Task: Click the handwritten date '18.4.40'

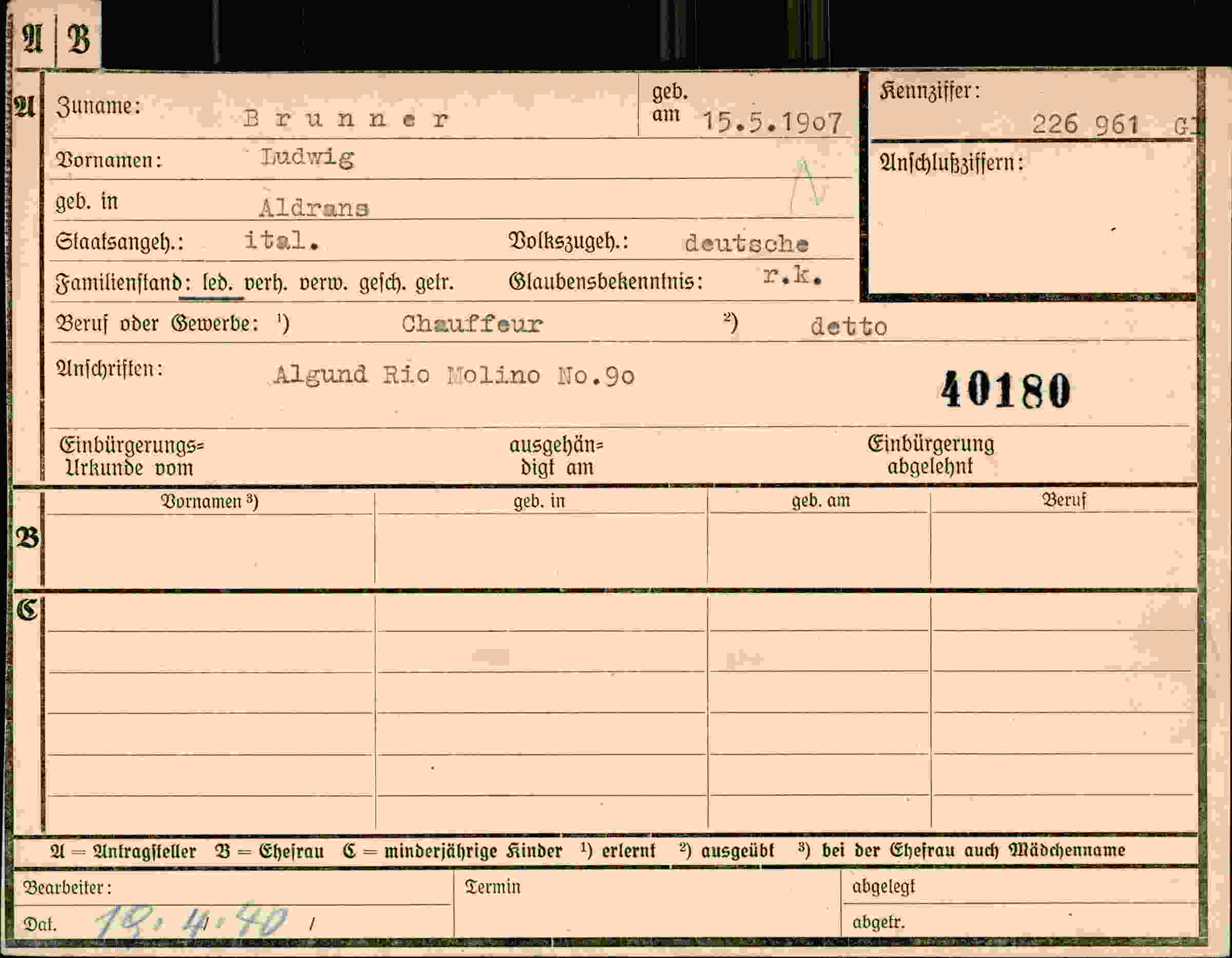Action: (192, 922)
